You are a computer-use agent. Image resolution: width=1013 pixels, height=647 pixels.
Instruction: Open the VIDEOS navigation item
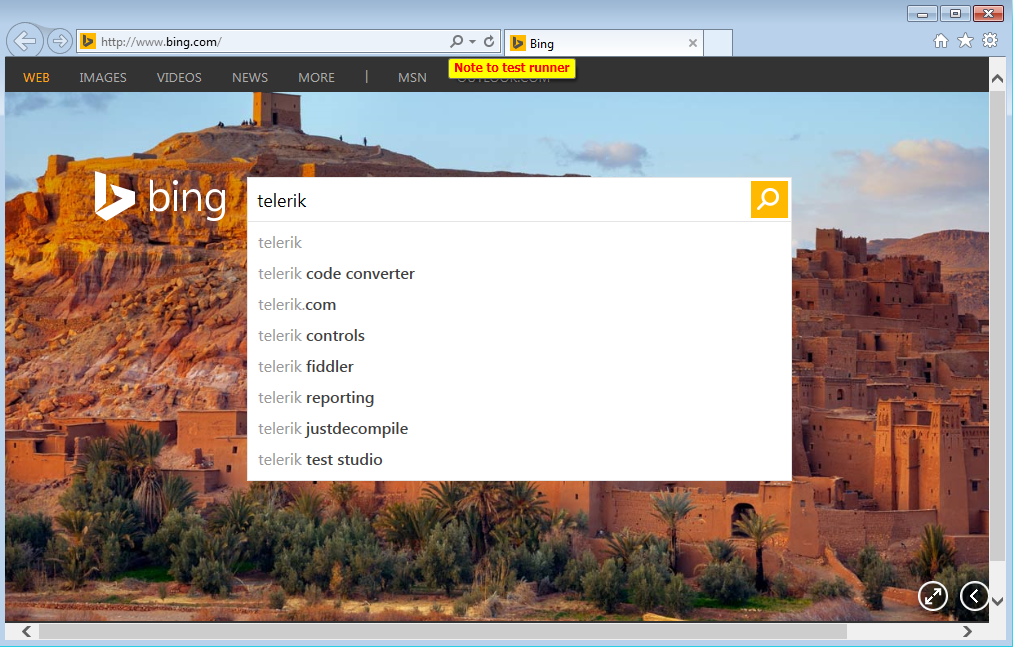coord(179,78)
